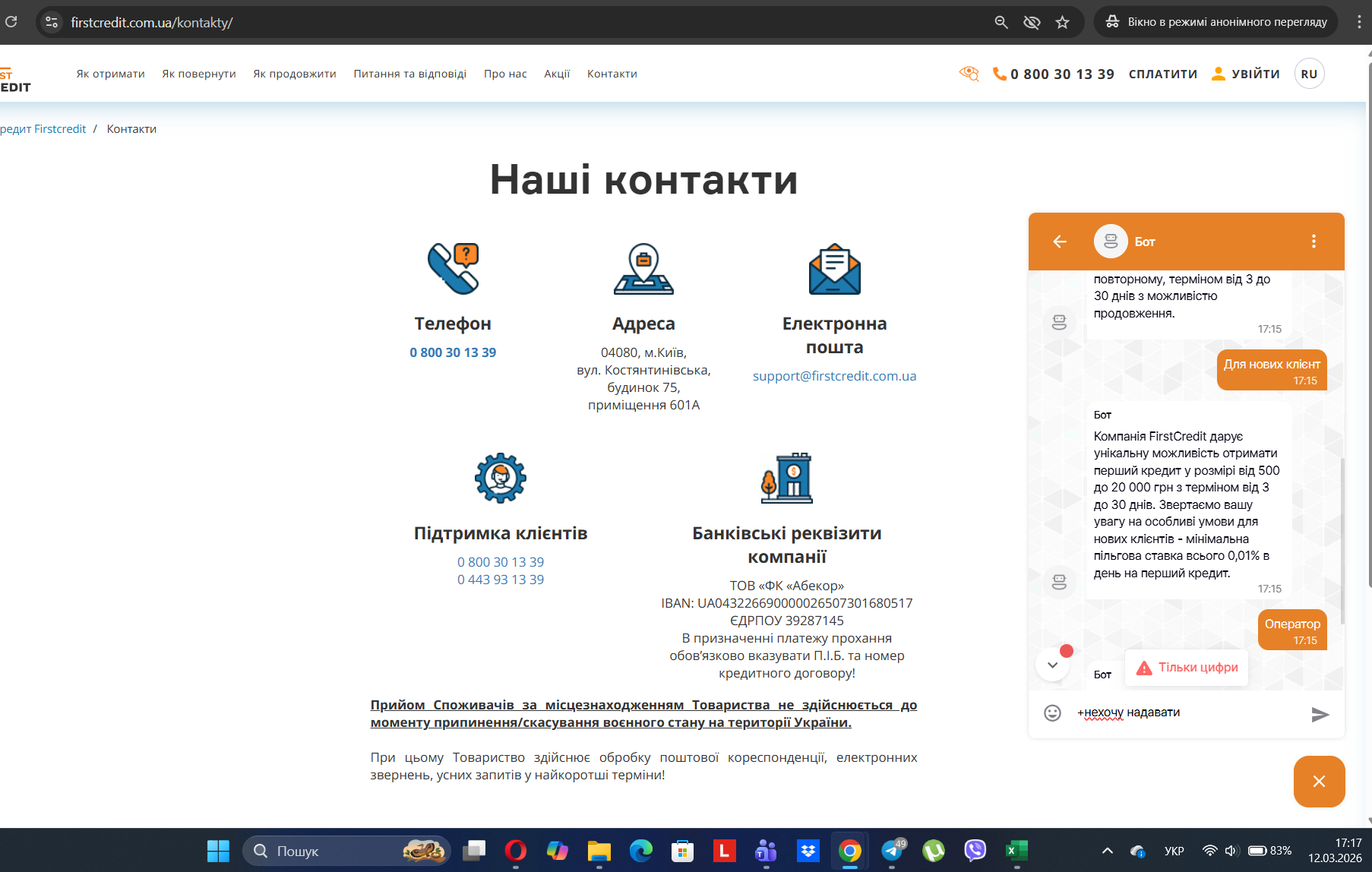Switch keyboard language УКР indicator
Viewport: 1372px width, 872px height.
[1174, 851]
